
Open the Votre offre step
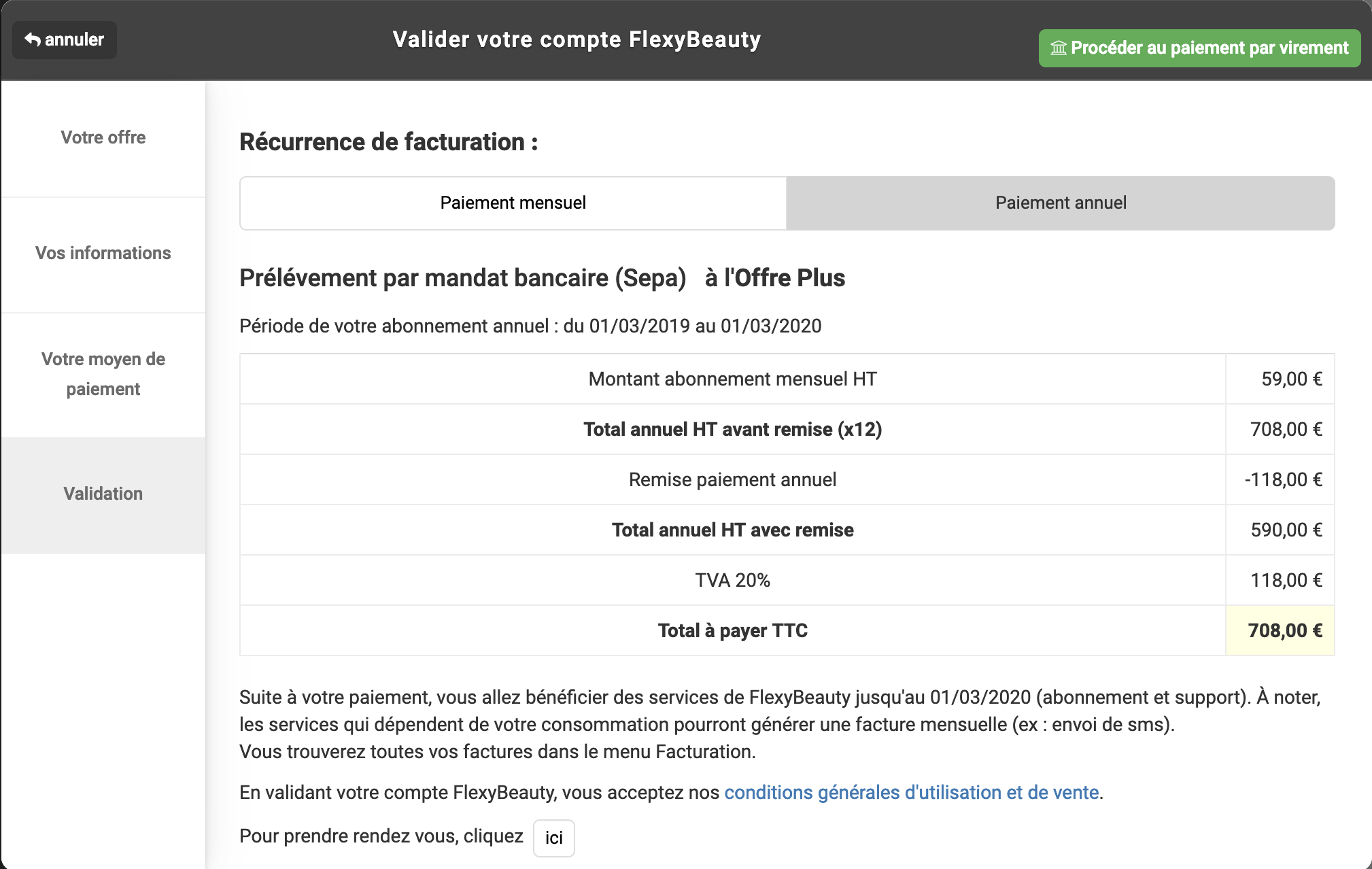point(103,137)
